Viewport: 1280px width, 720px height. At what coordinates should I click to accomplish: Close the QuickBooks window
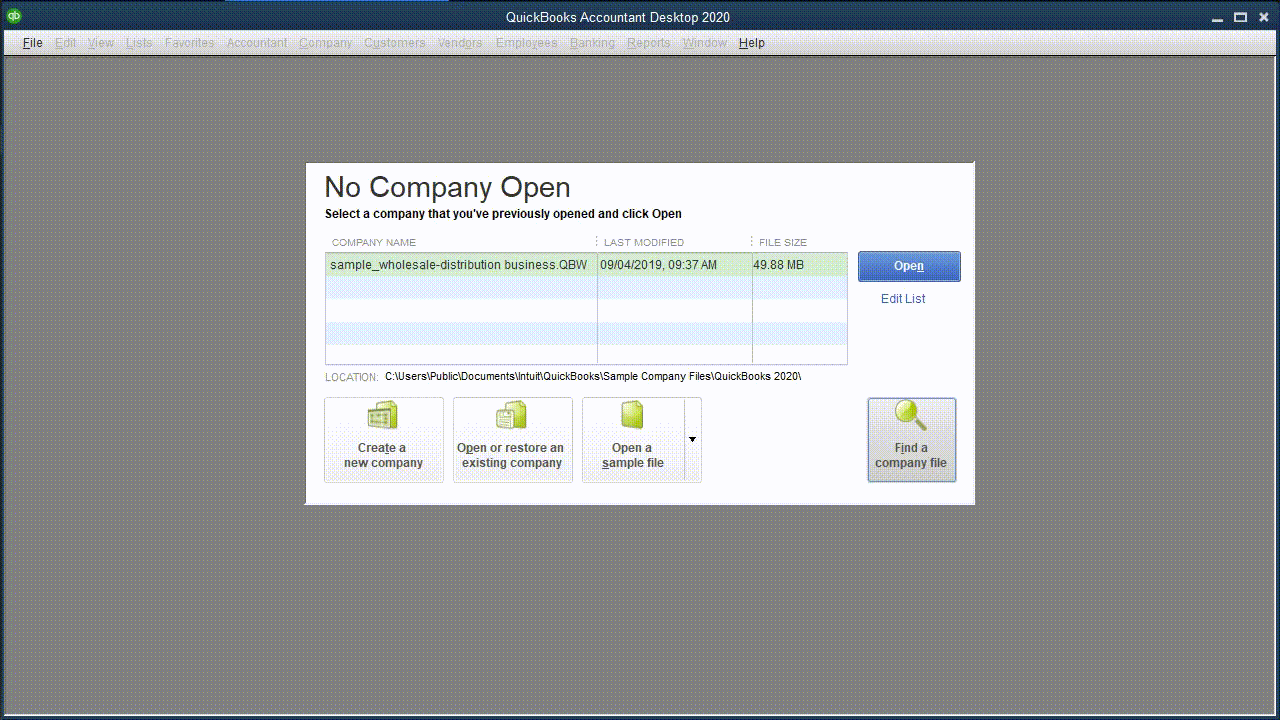(1263, 16)
